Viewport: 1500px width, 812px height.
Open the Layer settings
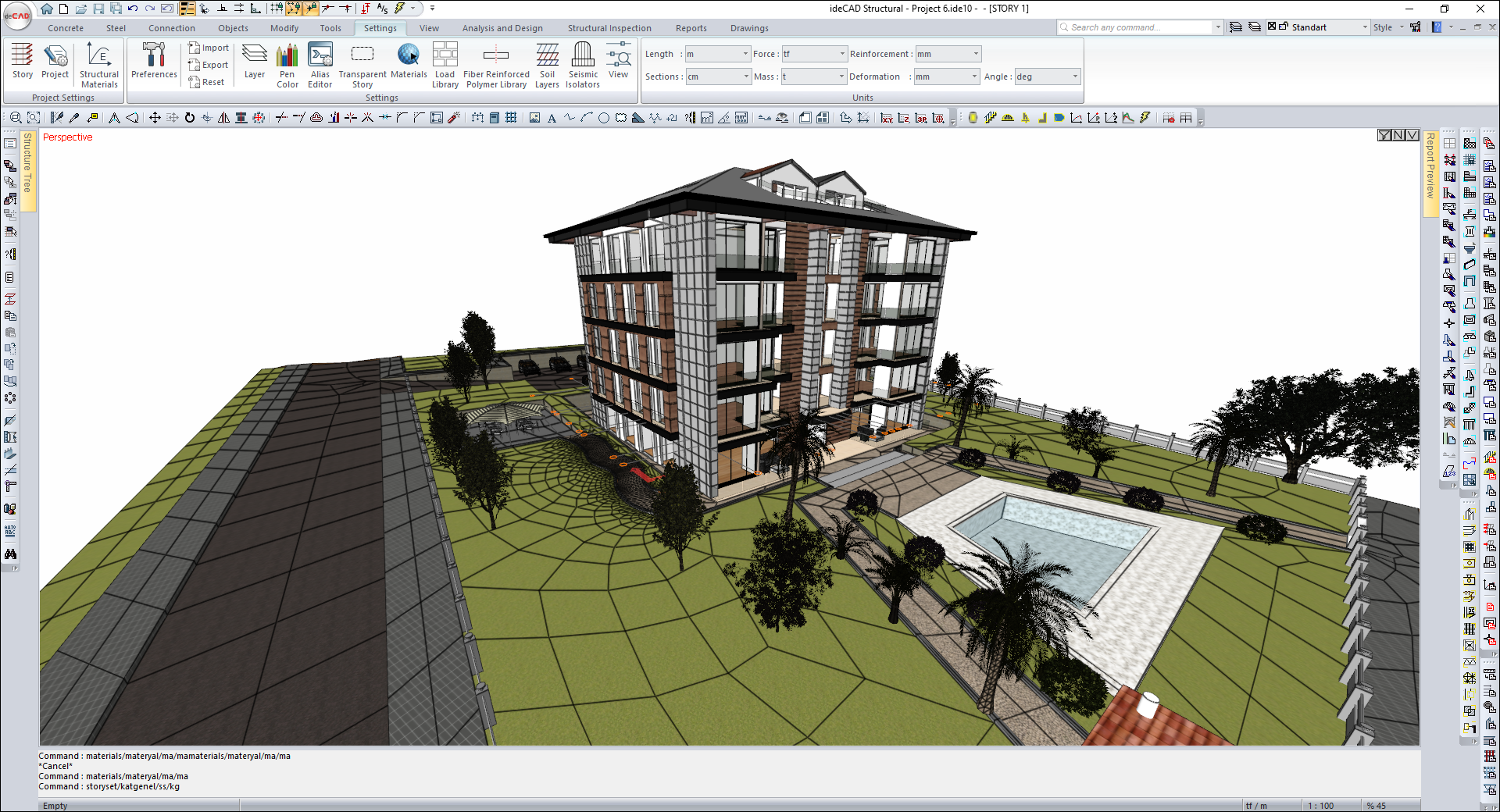click(255, 62)
